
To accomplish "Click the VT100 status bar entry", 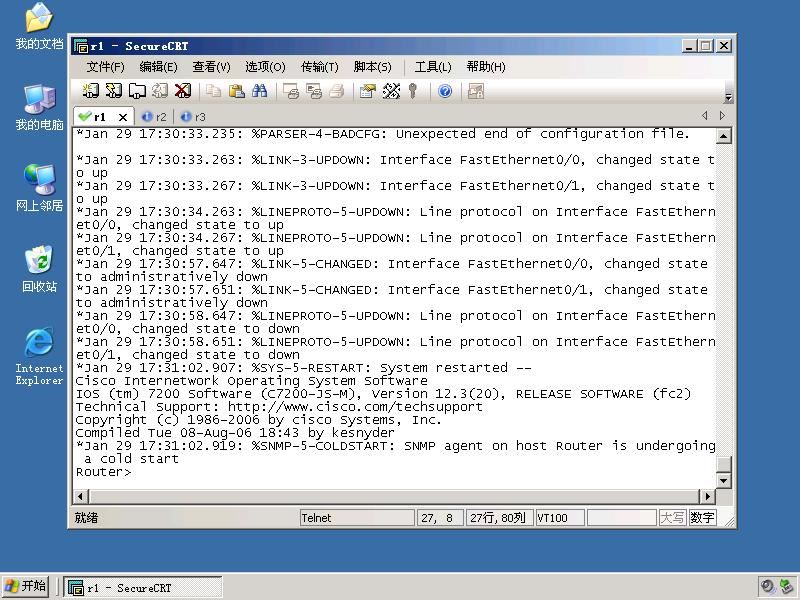I will [560, 518].
